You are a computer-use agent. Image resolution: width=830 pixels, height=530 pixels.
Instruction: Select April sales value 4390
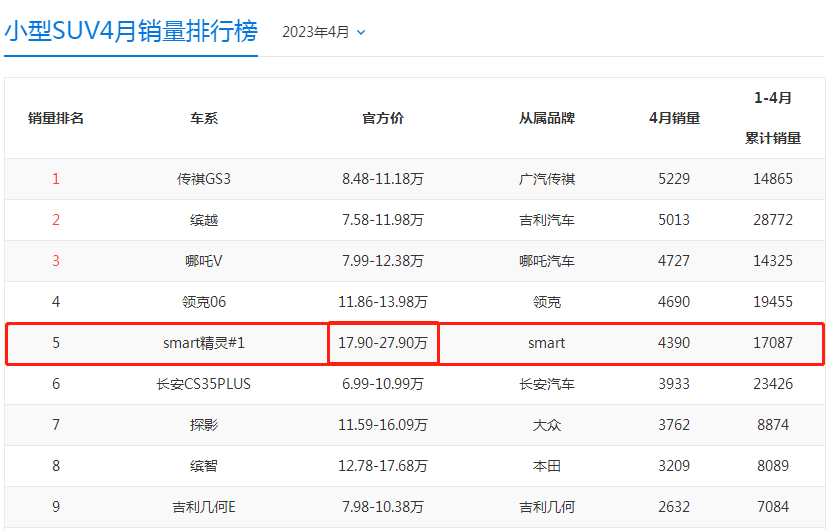click(x=674, y=343)
